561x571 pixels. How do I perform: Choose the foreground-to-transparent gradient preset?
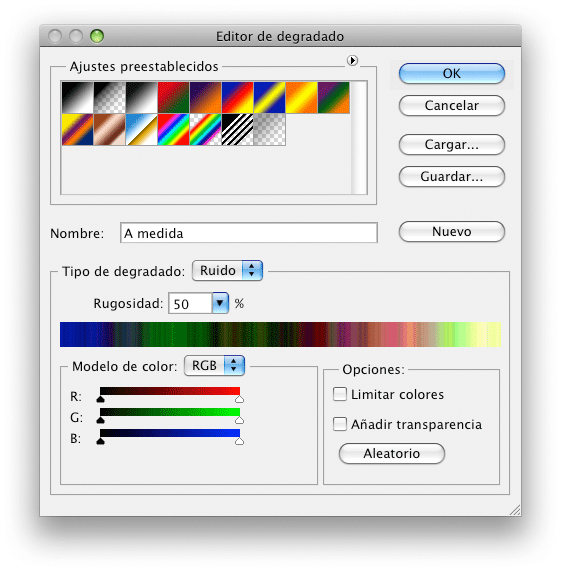click(110, 97)
